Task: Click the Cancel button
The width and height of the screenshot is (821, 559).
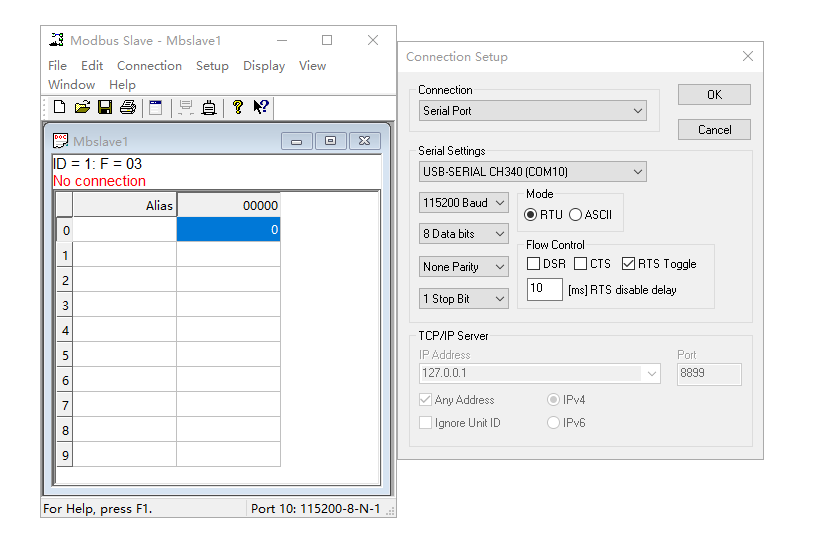Action: click(x=714, y=130)
